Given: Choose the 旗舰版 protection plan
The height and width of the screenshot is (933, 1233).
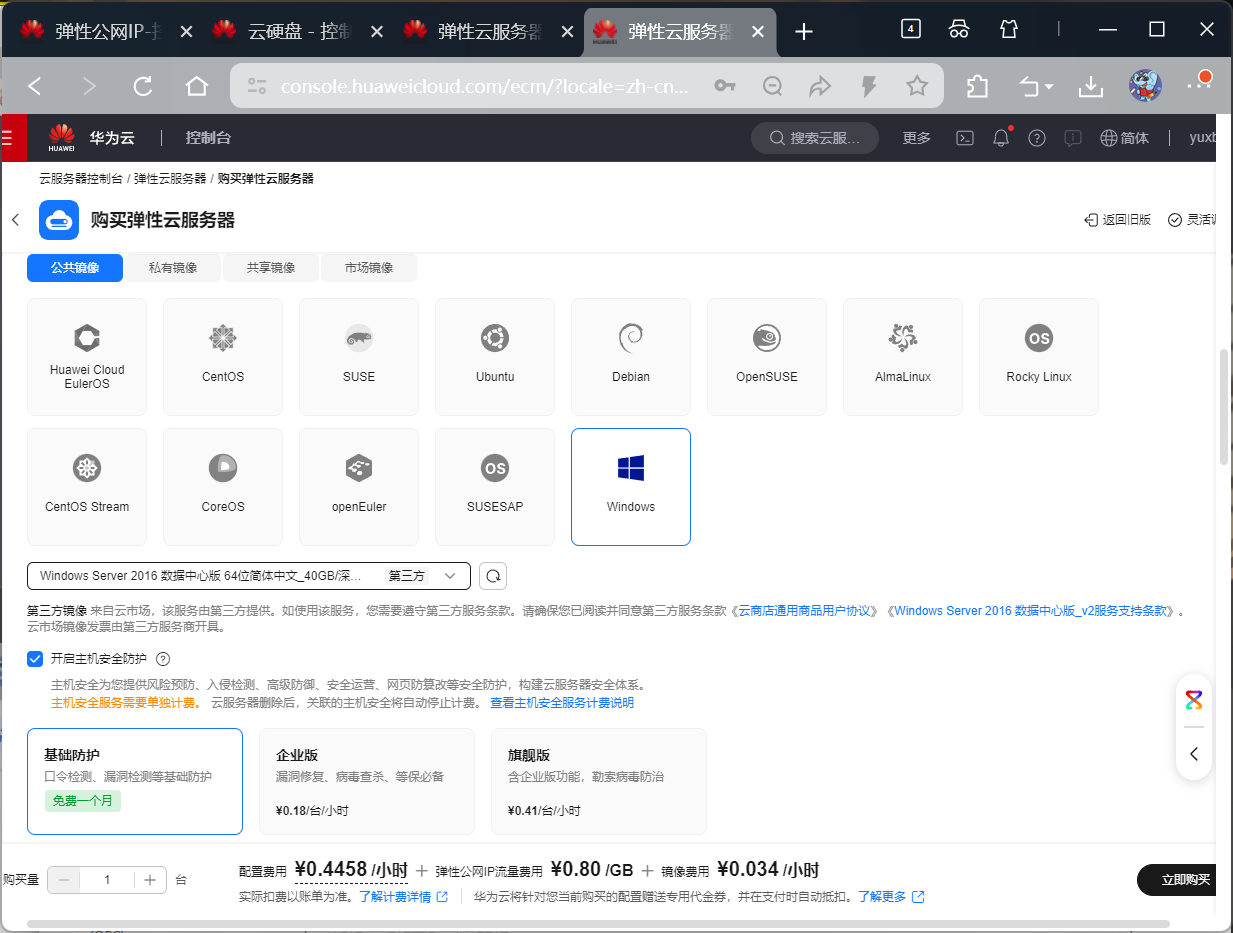Looking at the screenshot, I should 599,781.
